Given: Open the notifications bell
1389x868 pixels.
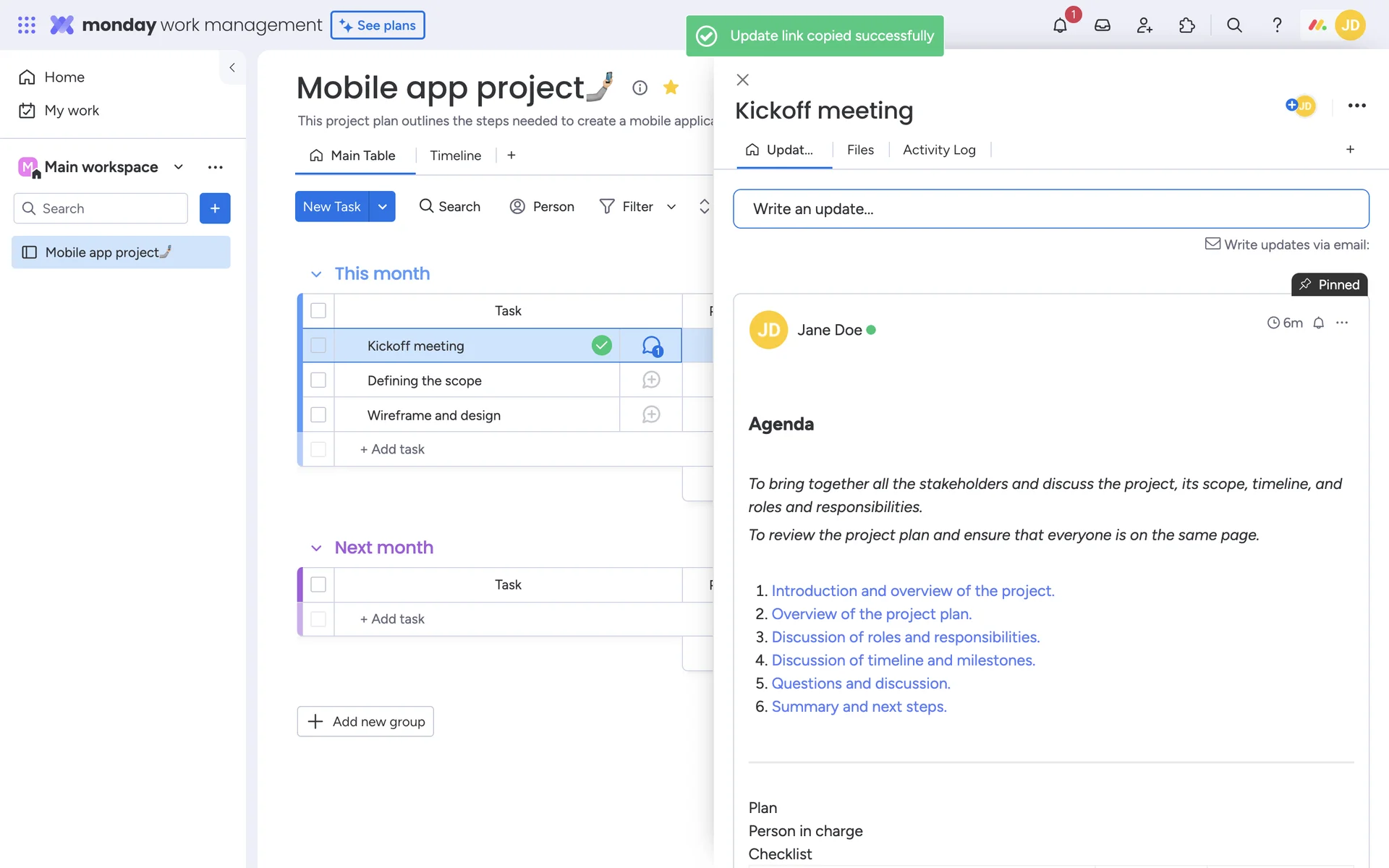Looking at the screenshot, I should click(x=1060, y=25).
